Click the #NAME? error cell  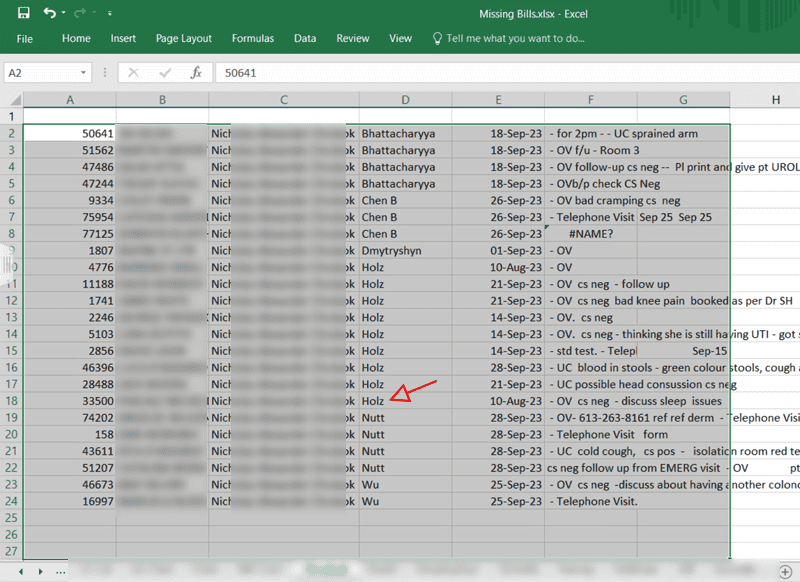click(x=590, y=234)
